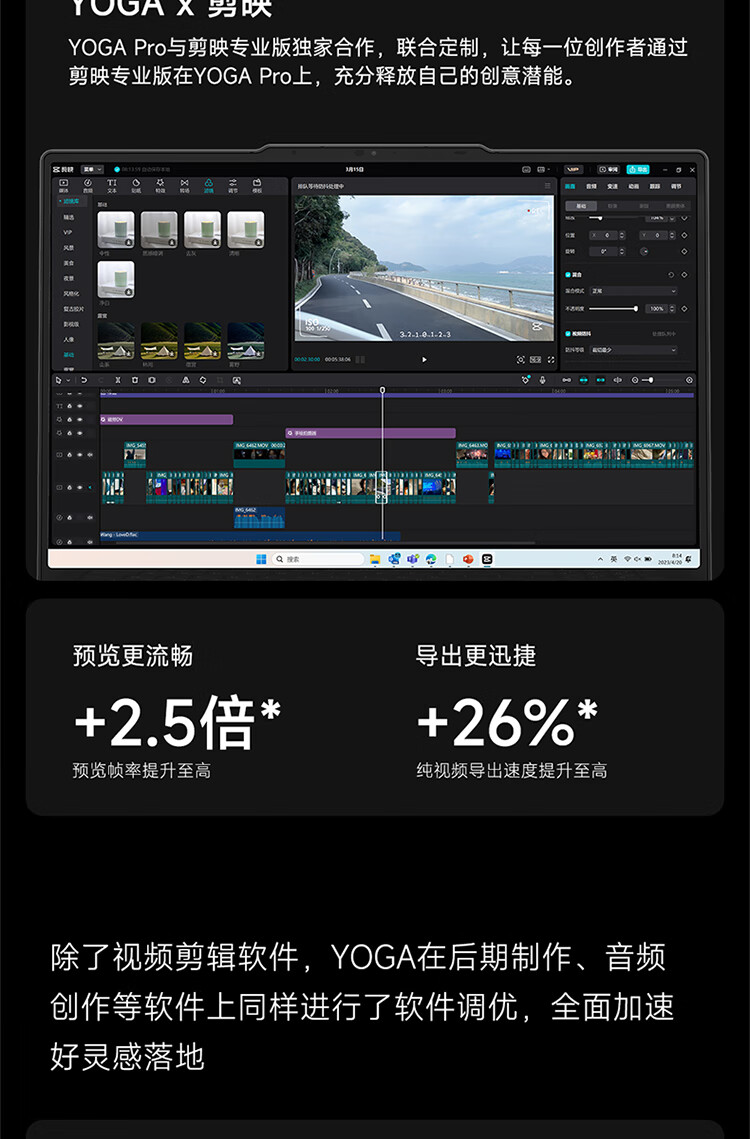Toggle the 混合 (Blend) checkbox
This screenshot has height=1139, width=750.
click(x=568, y=274)
